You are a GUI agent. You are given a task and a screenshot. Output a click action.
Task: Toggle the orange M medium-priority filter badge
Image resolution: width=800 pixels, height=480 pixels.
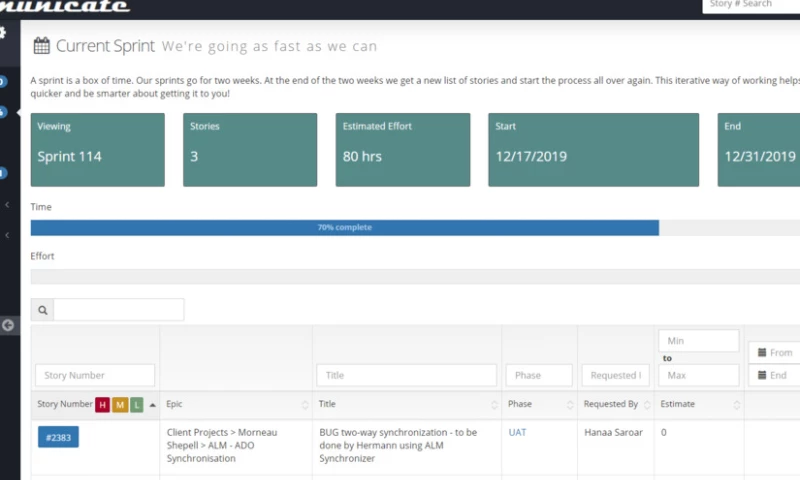[x=120, y=404]
